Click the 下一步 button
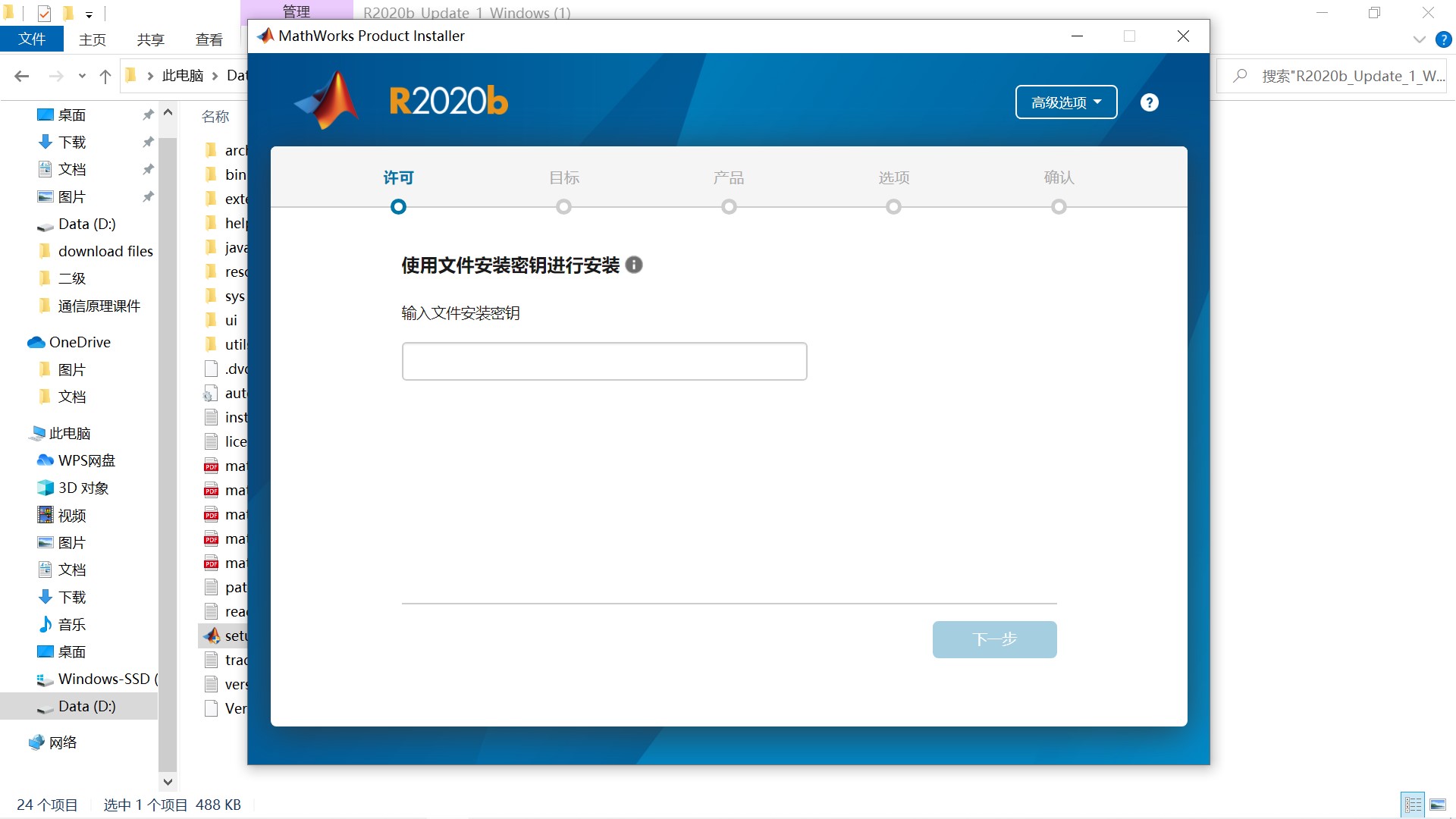 [x=994, y=639]
